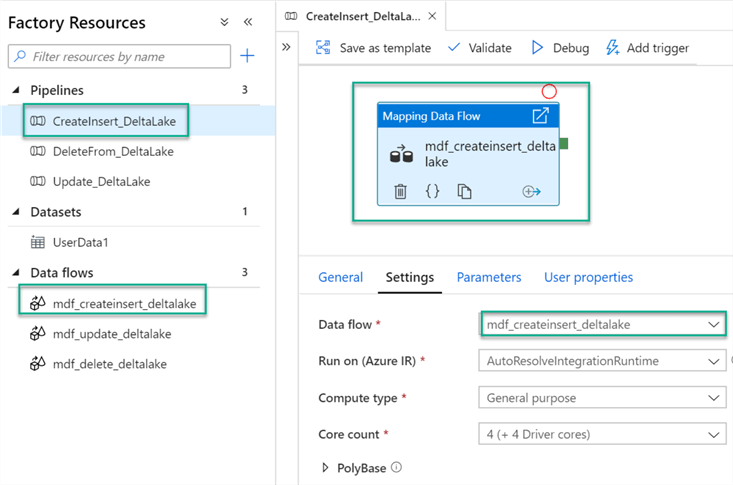Click the clone copy icon on activity
Screen dimensions: 733x485
click(464, 191)
